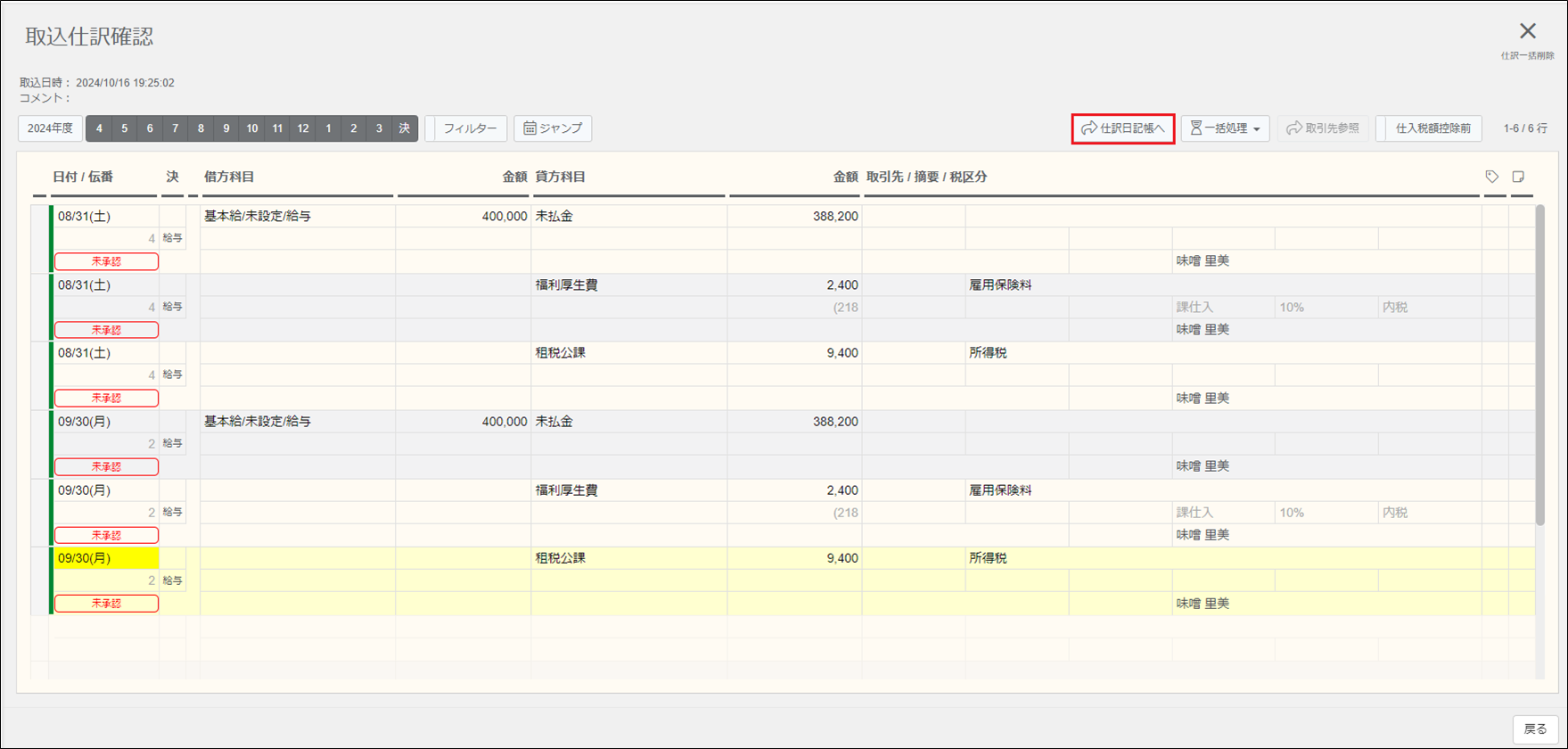Select month 9 tab
The height and width of the screenshot is (749, 1568).
[226, 128]
